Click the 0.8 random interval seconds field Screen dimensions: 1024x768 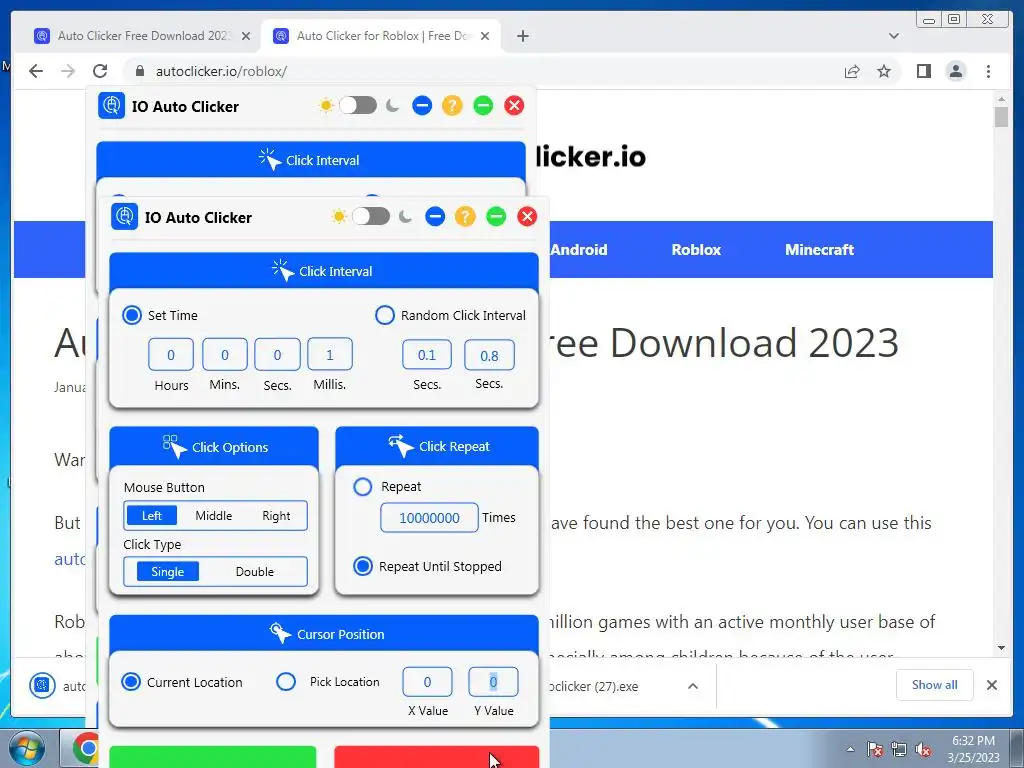(x=489, y=355)
